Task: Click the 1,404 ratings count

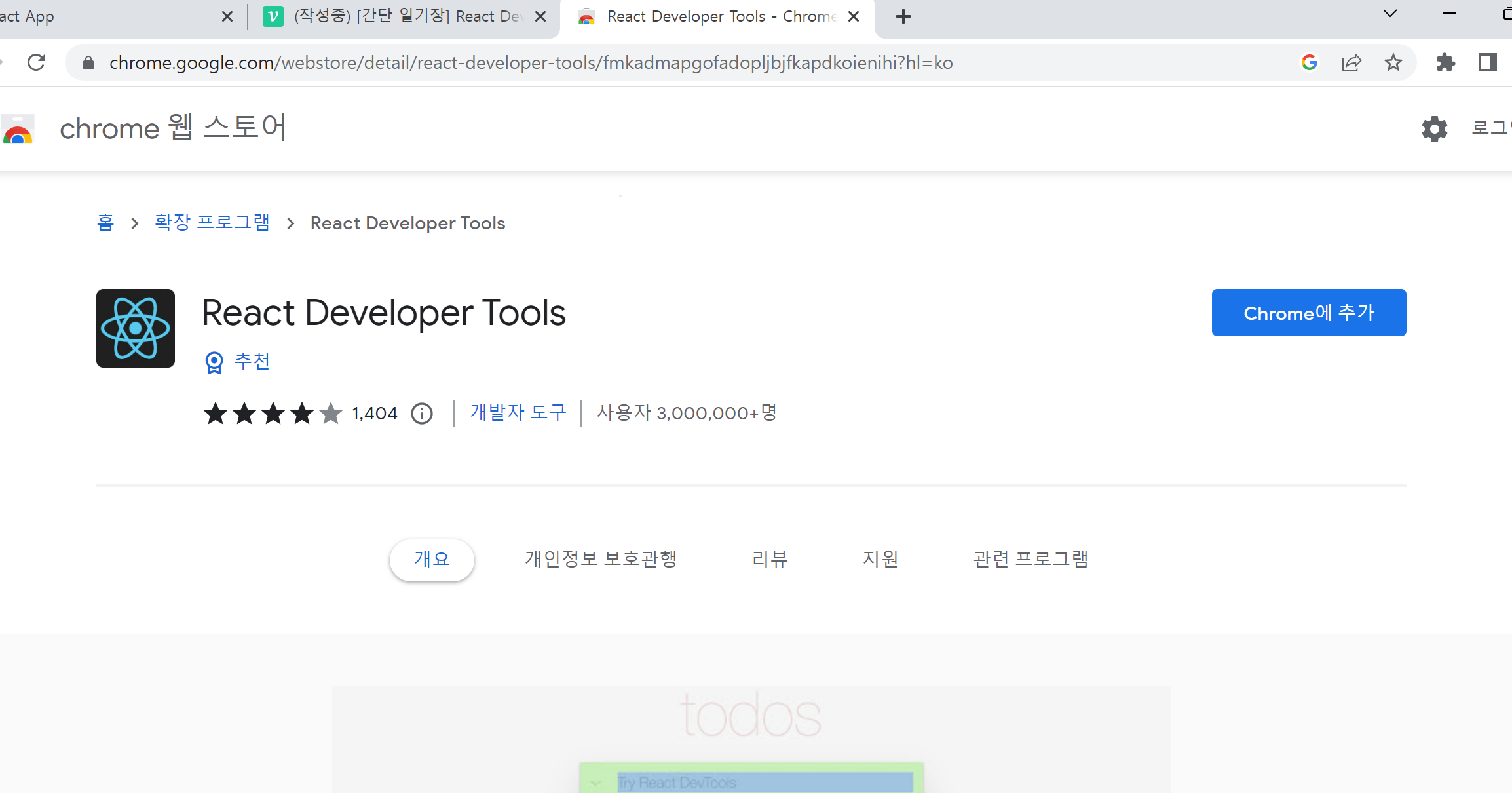Action: tap(375, 414)
